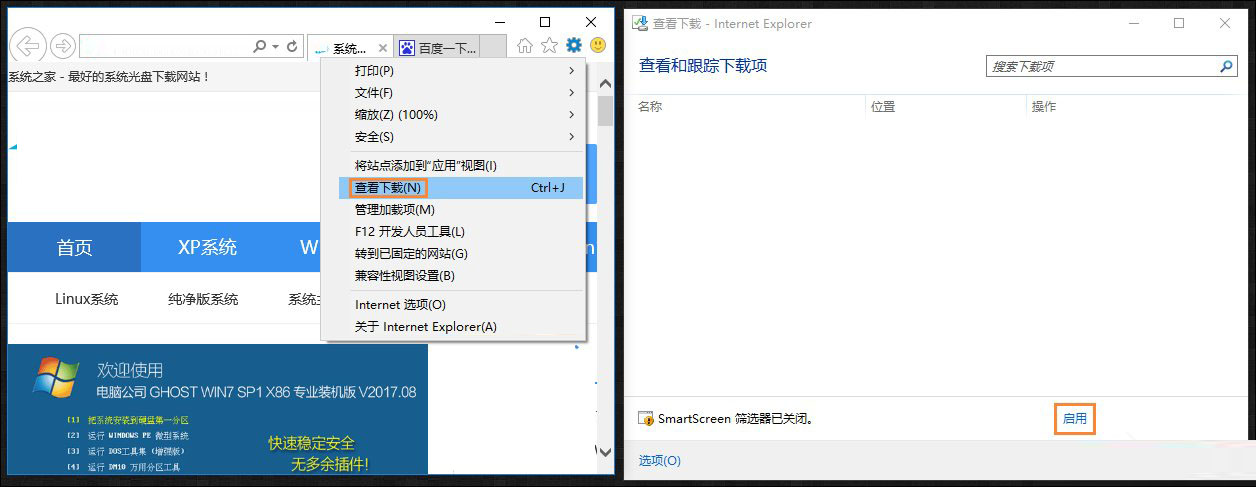Click into the 搜索下载项 search field
The image size is (1256, 487).
(1100, 67)
